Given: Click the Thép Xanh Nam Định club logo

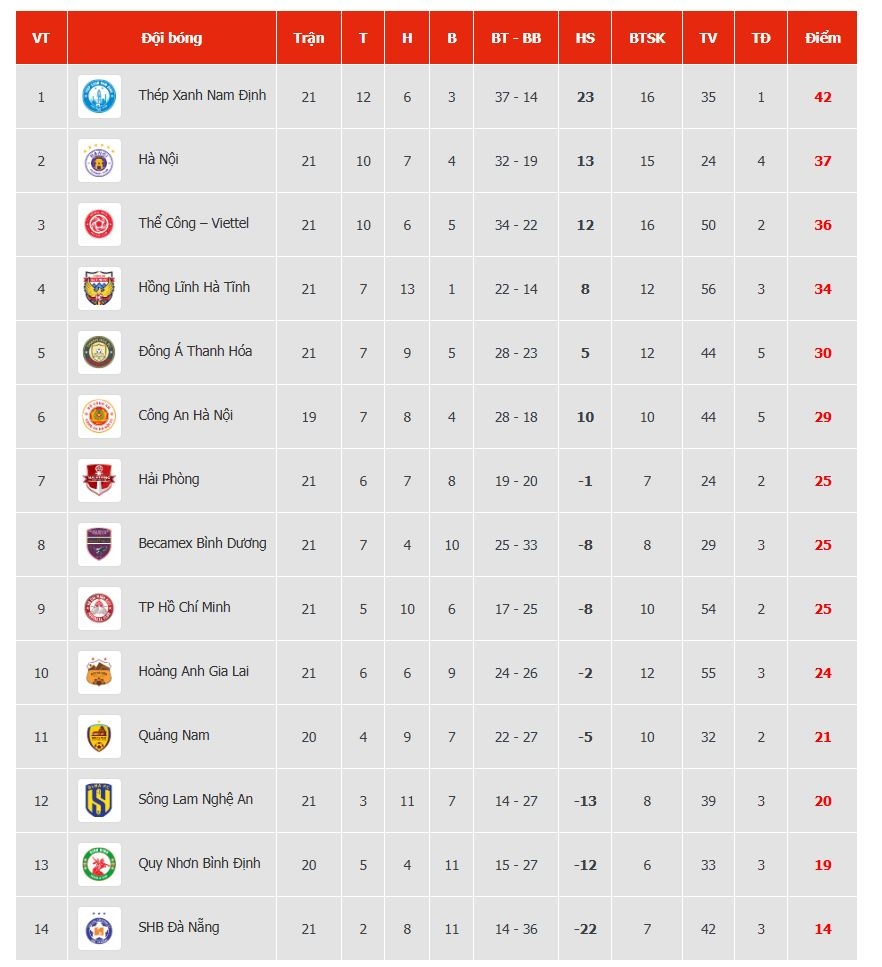Looking at the screenshot, I should click(99, 96).
